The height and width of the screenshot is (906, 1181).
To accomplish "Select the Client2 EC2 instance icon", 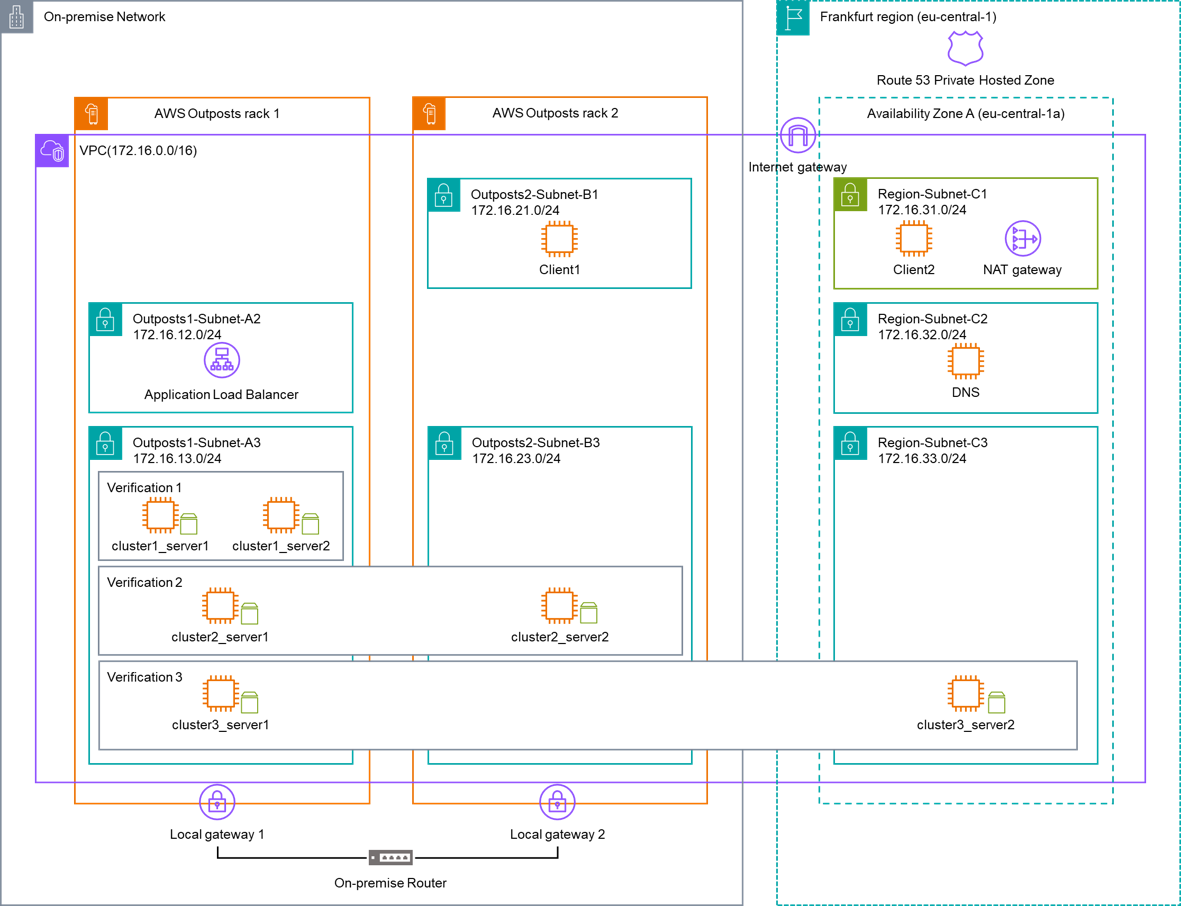I will (x=913, y=239).
